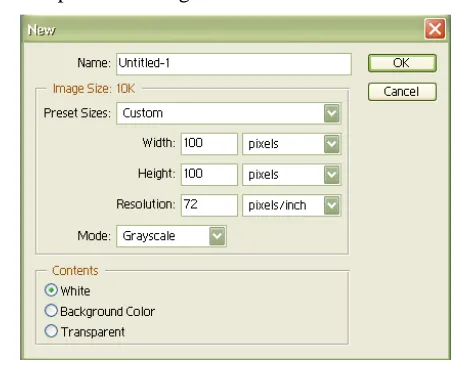
Task: Click the Custom preset combo box
Action: (228, 113)
